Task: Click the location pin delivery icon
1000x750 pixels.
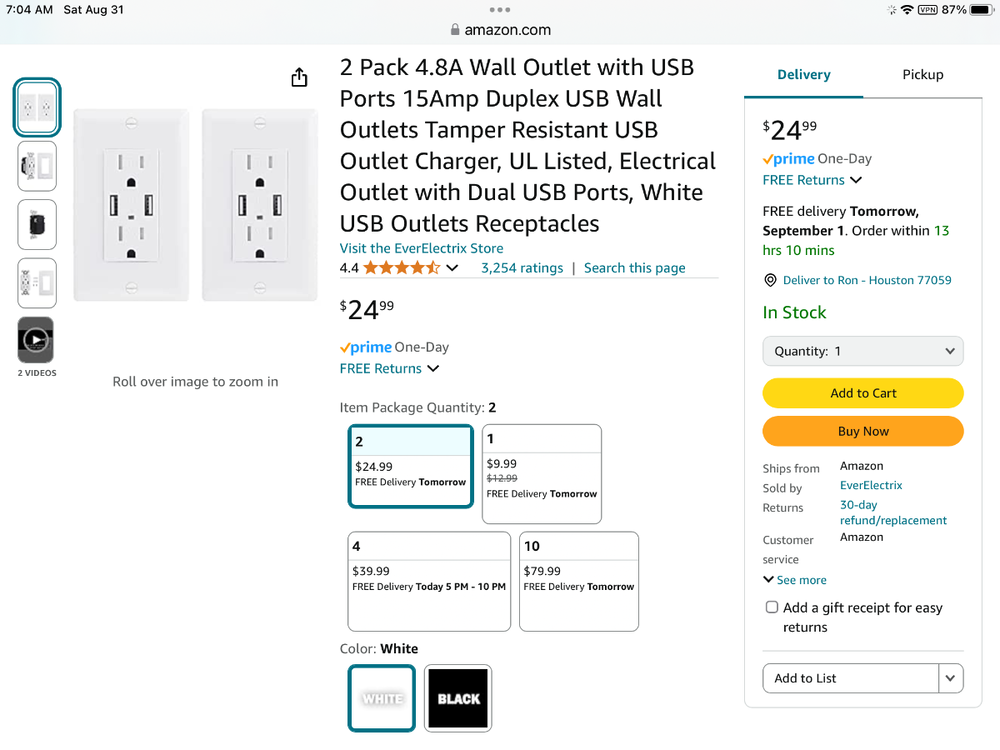Action: coord(770,281)
